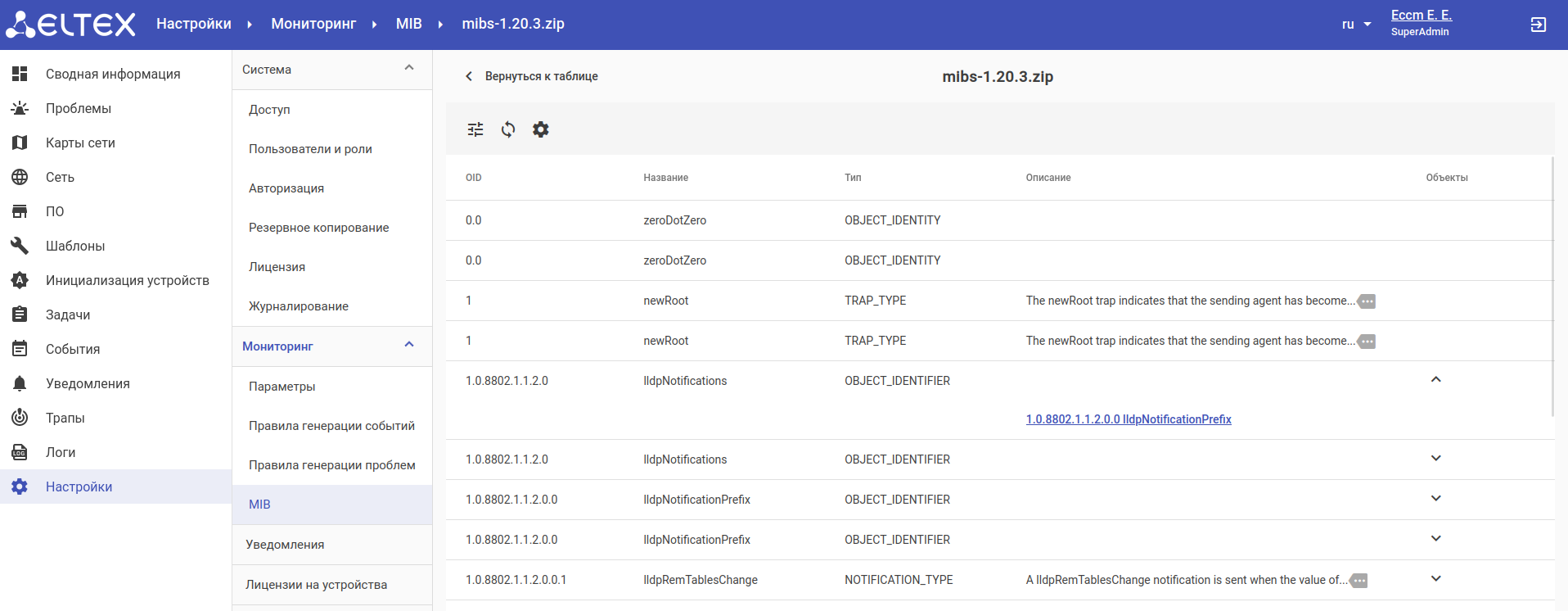1568x611 pixels.
Task: Collapse the Система settings group
Action: coord(409,69)
